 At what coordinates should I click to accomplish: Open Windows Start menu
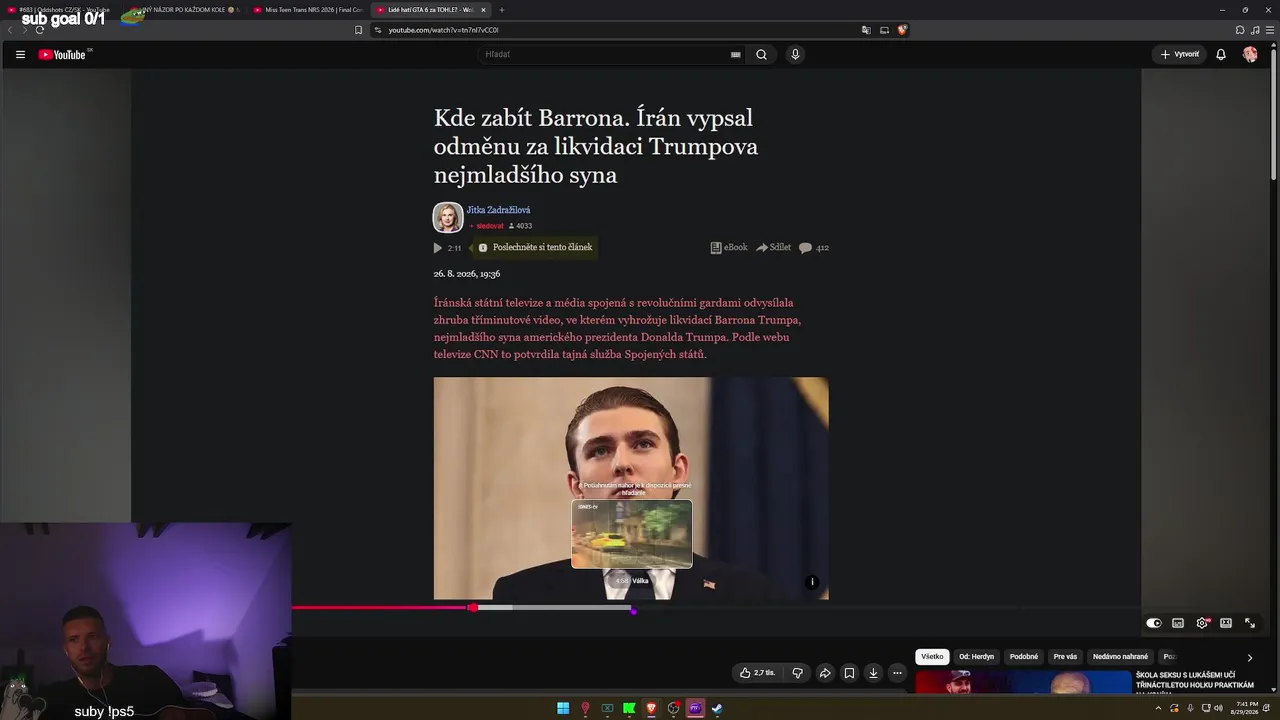tap(563, 709)
